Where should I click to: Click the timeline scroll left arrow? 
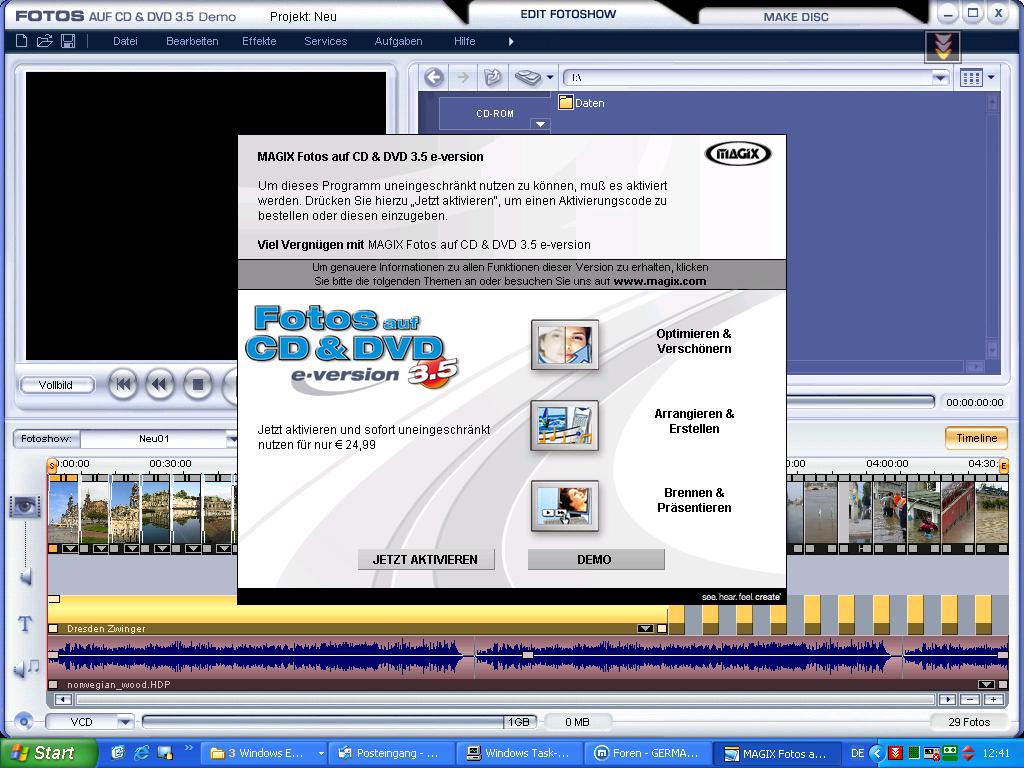click(63, 699)
